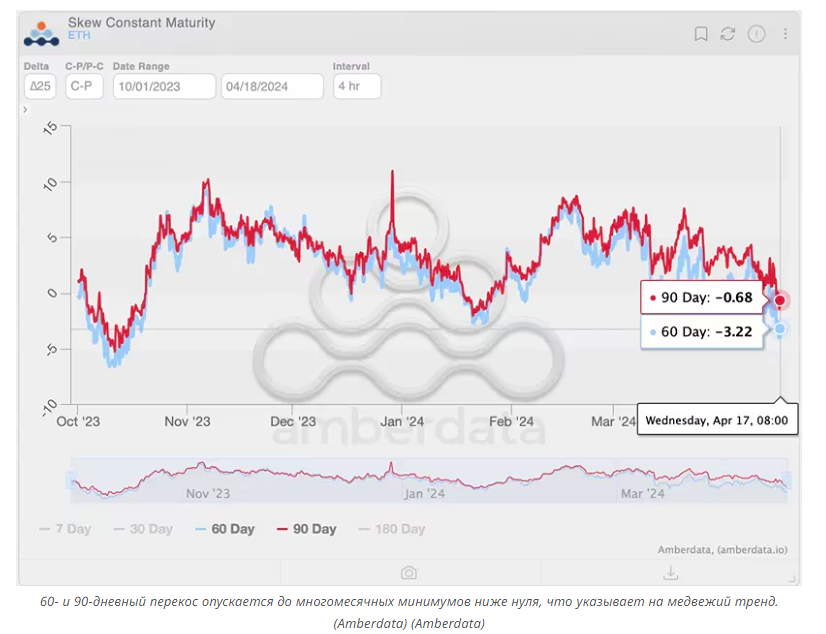Toggle the 60 Day series in legend
The height and width of the screenshot is (634, 826).
[225, 529]
